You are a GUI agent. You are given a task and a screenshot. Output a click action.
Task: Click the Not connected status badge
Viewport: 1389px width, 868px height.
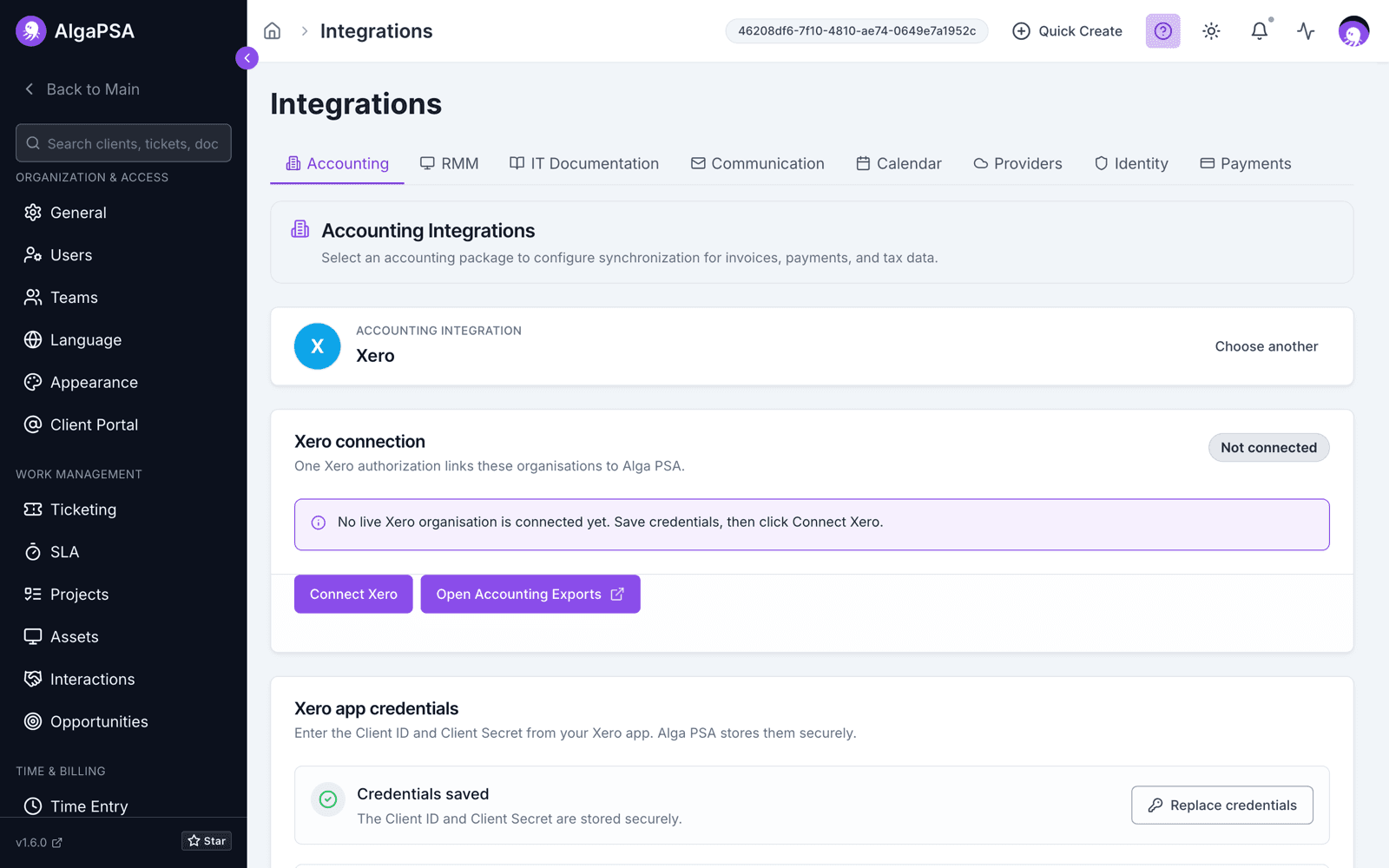[1268, 448]
